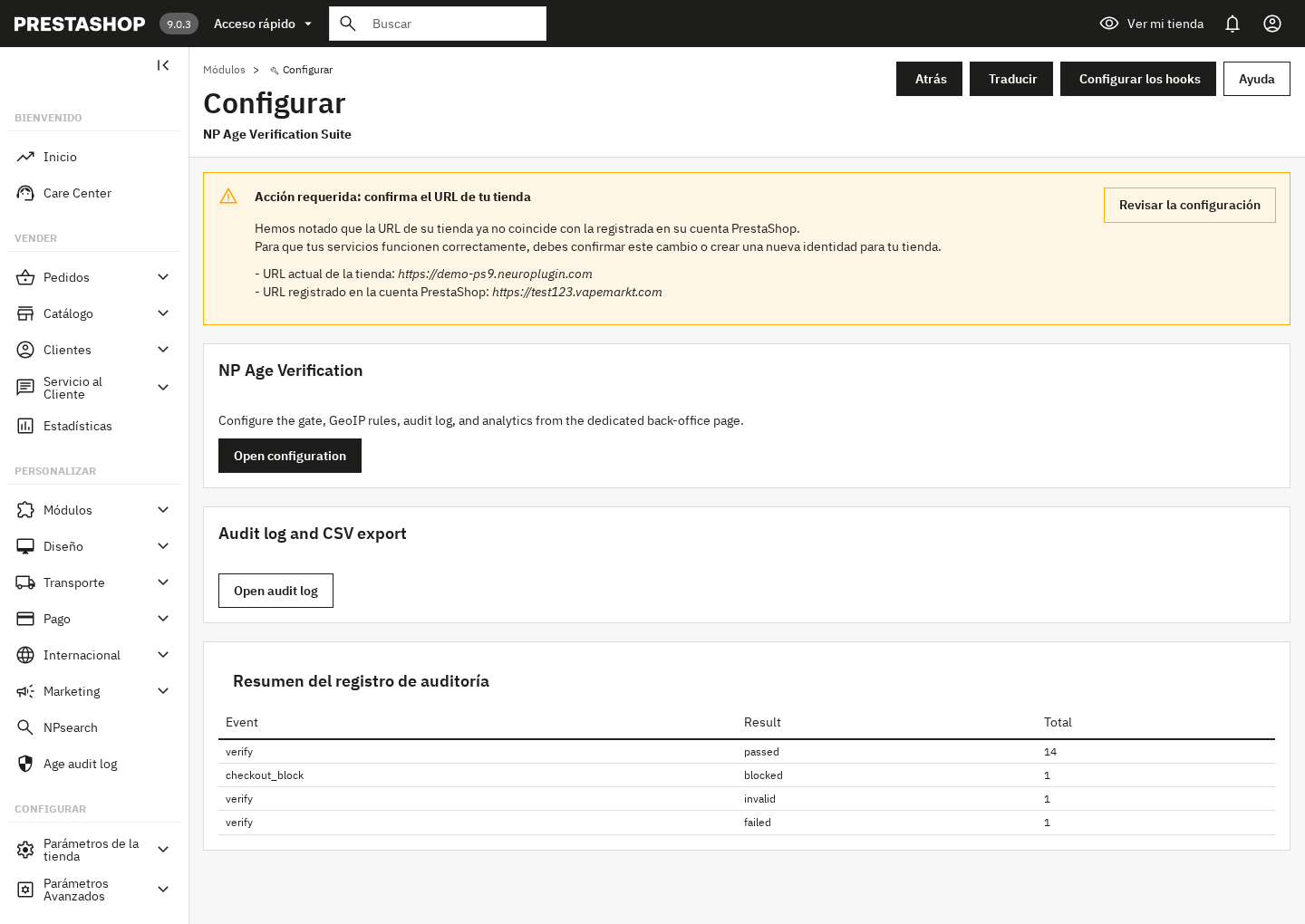Open notifications bell icon
Screen dimensions: 1305x924
tap(1232, 24)
